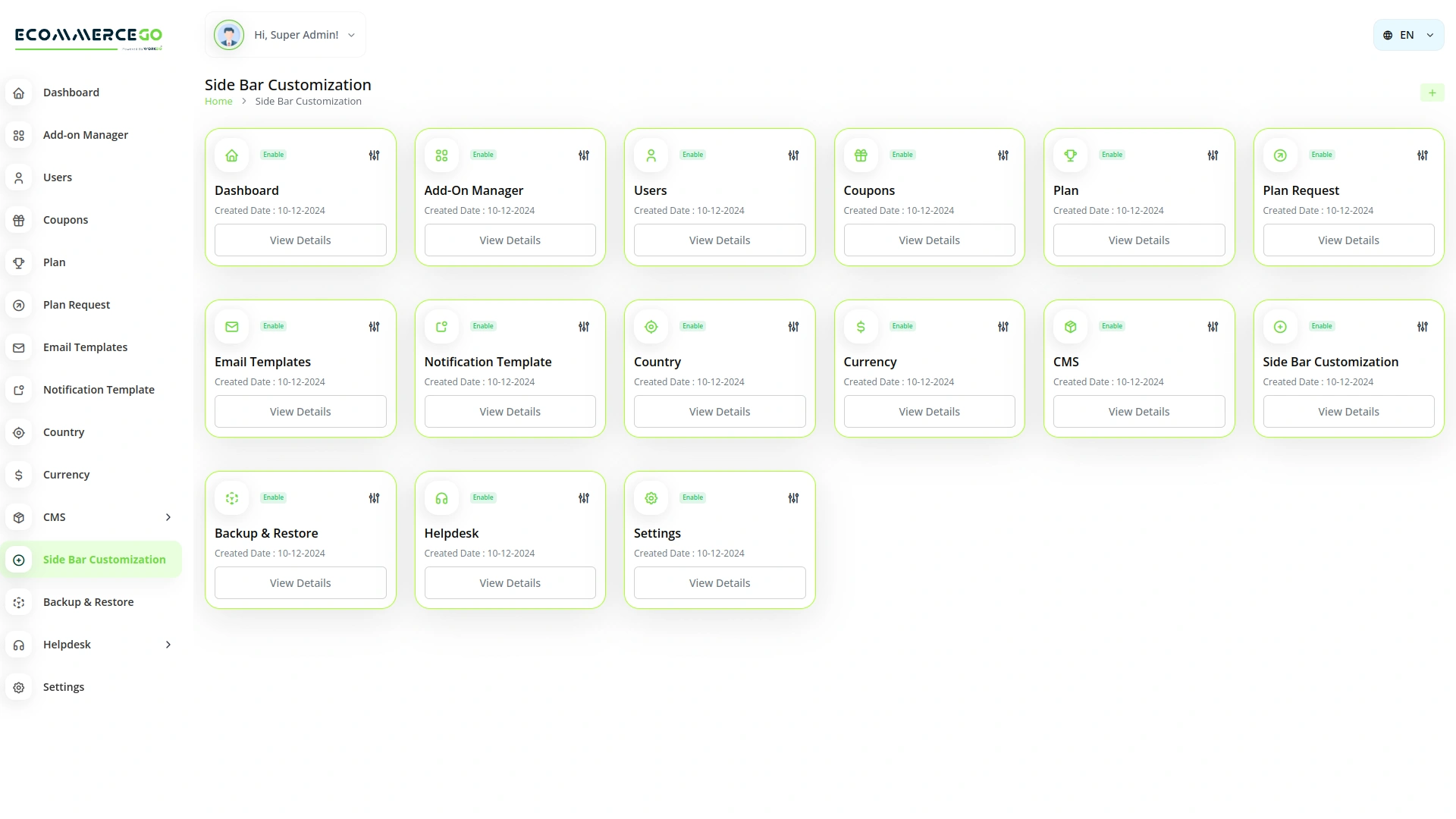Select the Coupons gift icon in sidebar
Image resolution: width=1456 pixels, height=819 pixels.
pyautogui.click(x=18, y=220)
